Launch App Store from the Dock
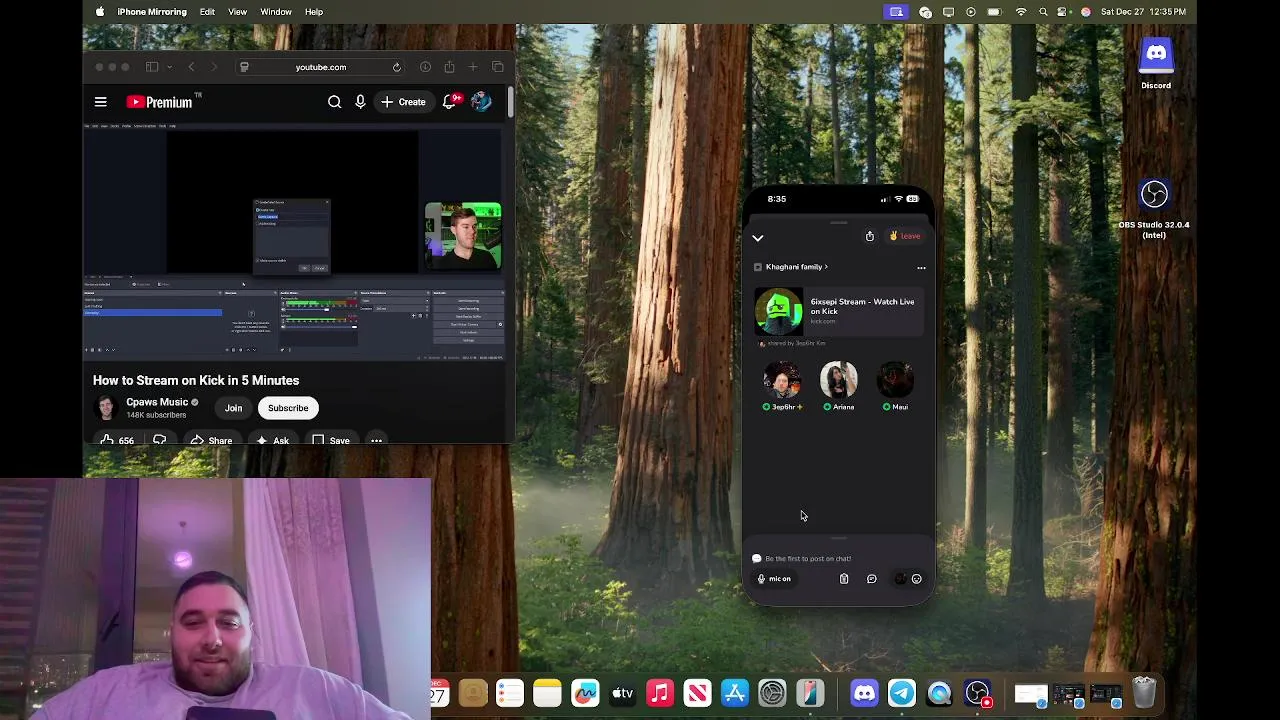Image resolution: width=1280 pixels, height=720 pixels. click(x=735, y=693)
